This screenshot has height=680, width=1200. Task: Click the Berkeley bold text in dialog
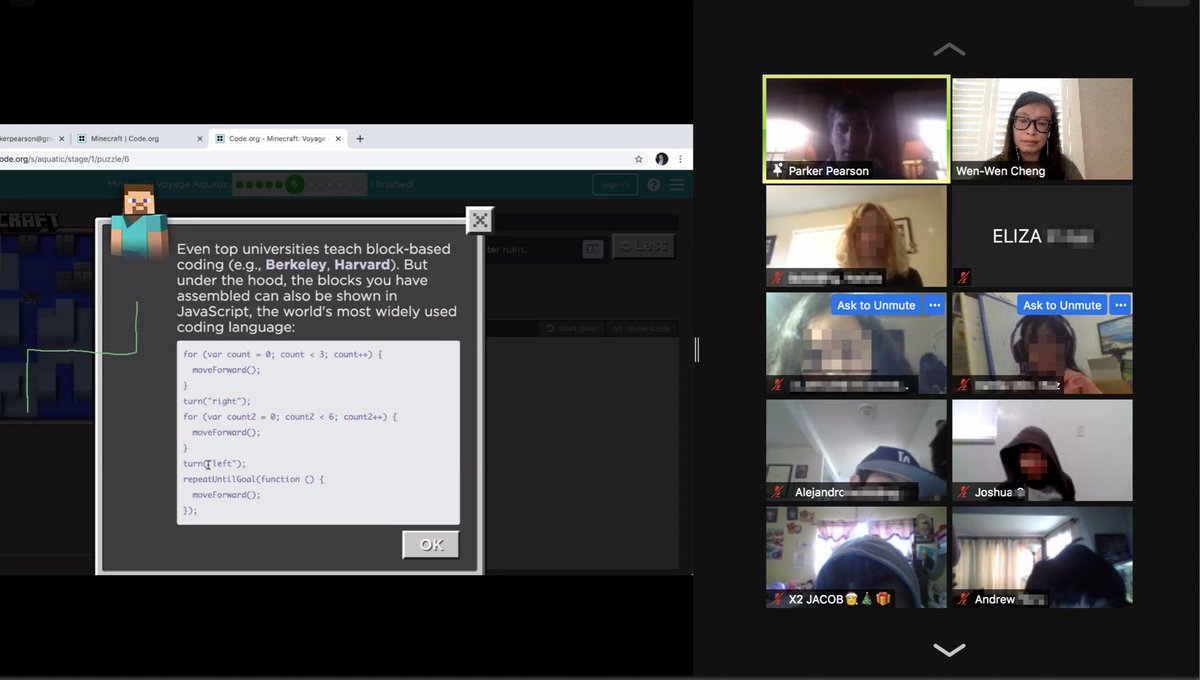(x=295, y=265)
